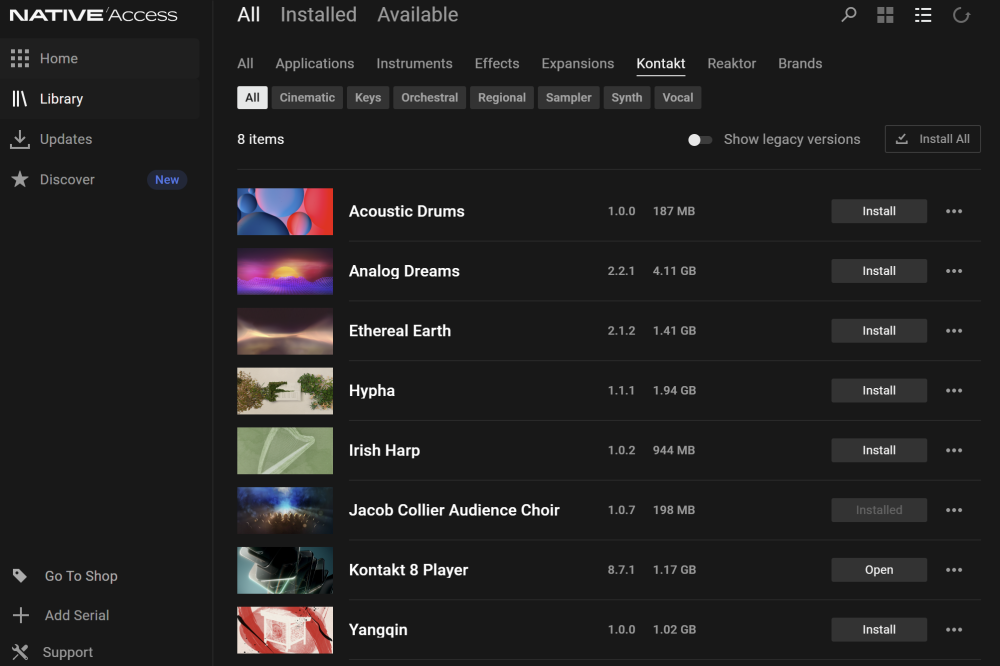Filter by Synth tag

click(x=627, y=98)
